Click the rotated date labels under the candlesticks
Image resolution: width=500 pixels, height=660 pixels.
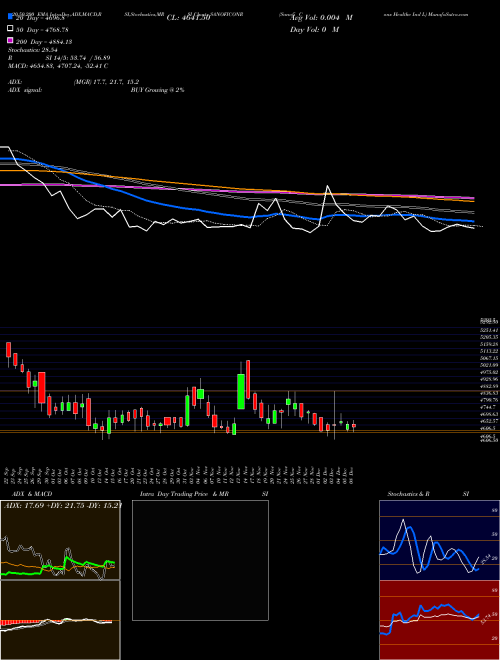179,475
